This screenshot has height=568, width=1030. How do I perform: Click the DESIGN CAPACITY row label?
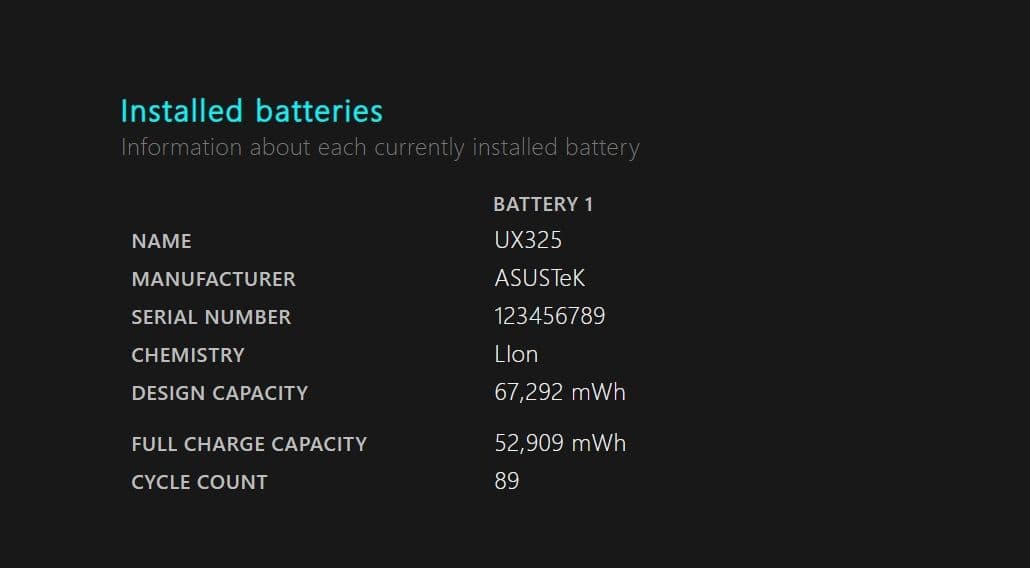(220, 393)
